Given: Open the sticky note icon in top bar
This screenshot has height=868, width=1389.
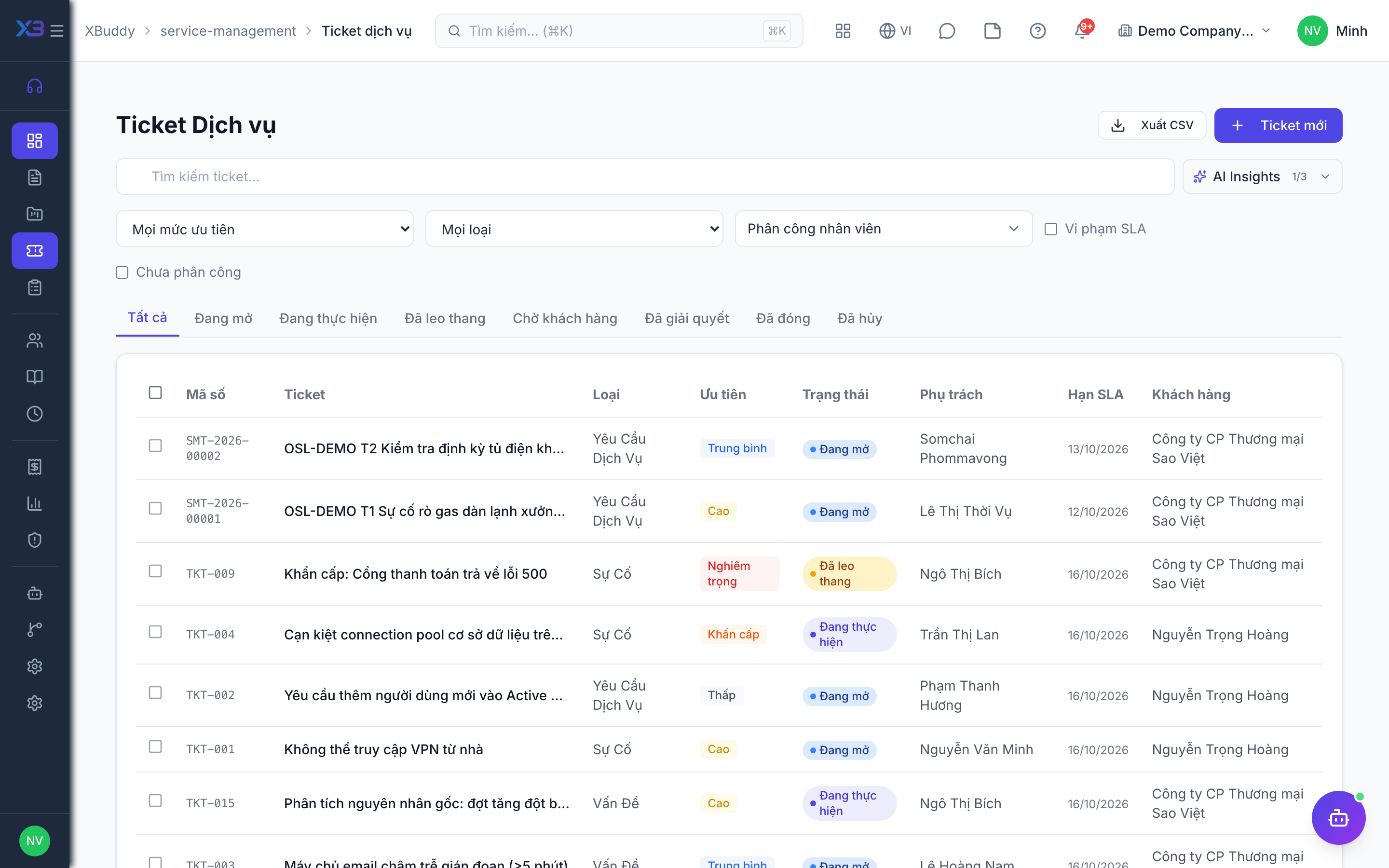Looking at the screenshot, I should click(992, 30).
